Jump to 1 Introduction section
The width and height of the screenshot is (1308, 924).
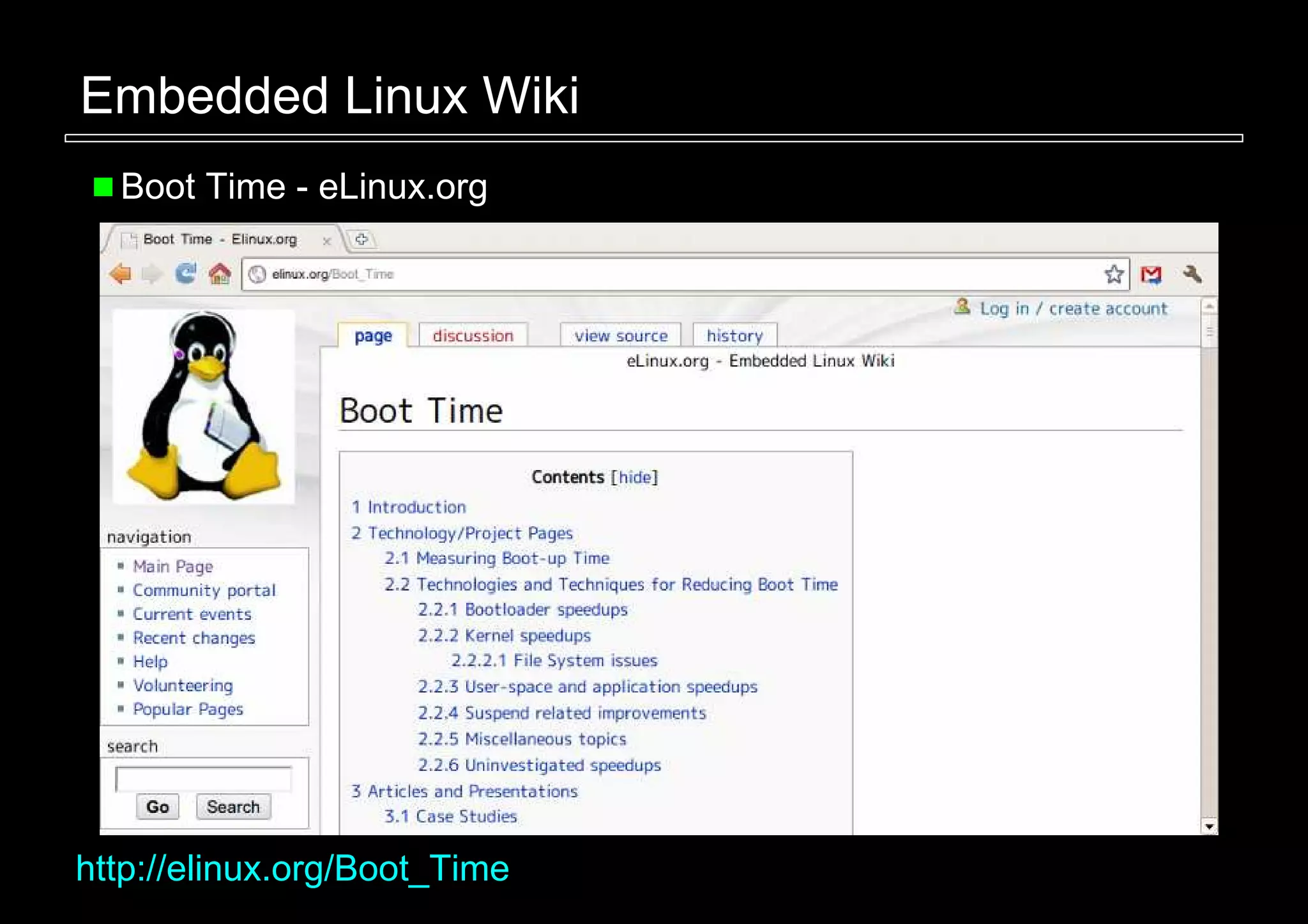409,507
